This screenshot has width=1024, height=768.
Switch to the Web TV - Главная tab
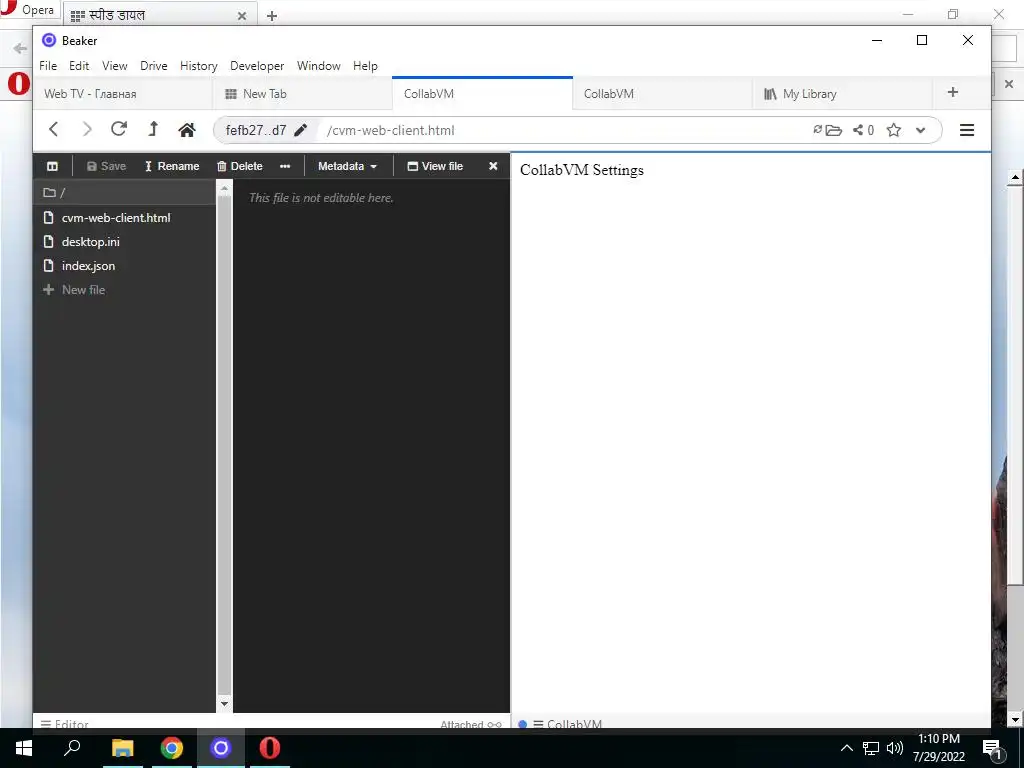click(x=122, y=93)
